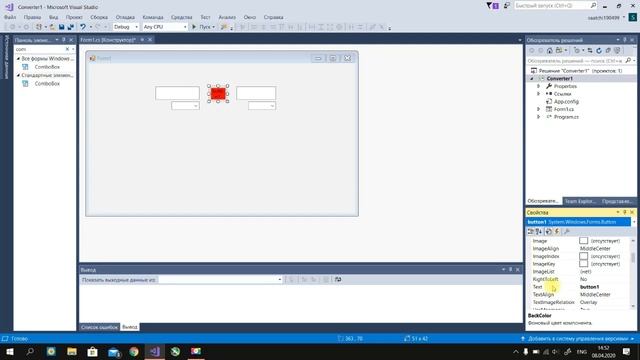Screen dimensions: 640x360
Task: Open the Файл menu
Action: (x=10, y=17)
